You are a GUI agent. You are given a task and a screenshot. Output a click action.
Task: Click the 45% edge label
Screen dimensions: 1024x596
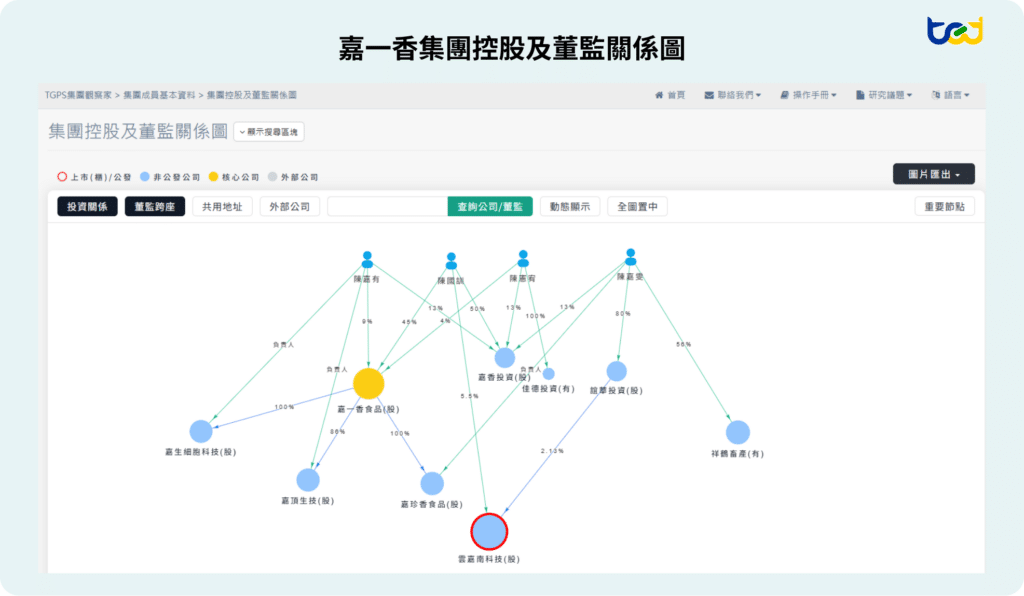click(x=409, y=322)
